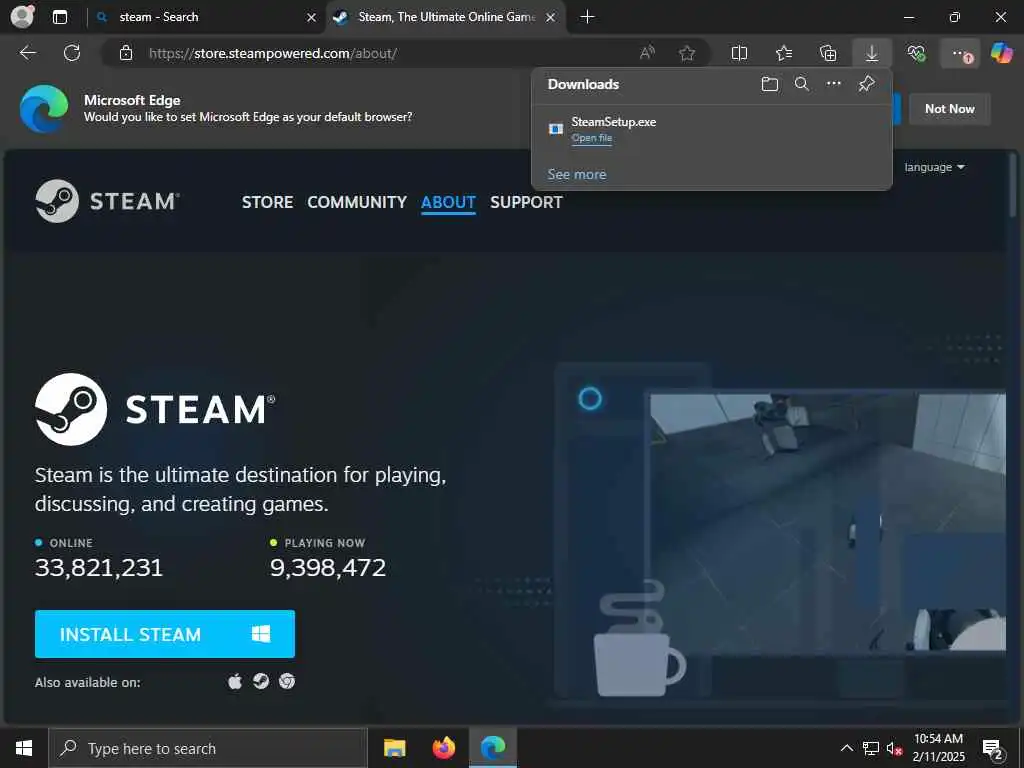Pin the Downloads panel
1024x768 pixels.
tap(867, 84)
